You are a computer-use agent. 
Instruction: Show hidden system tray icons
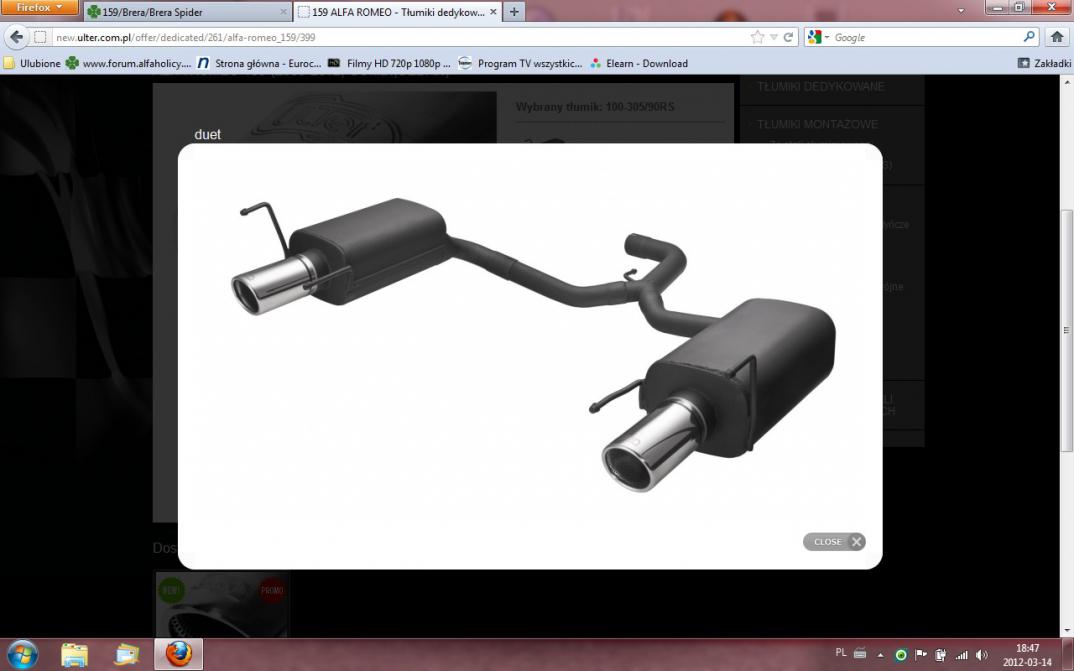click(x=880, y=655)
